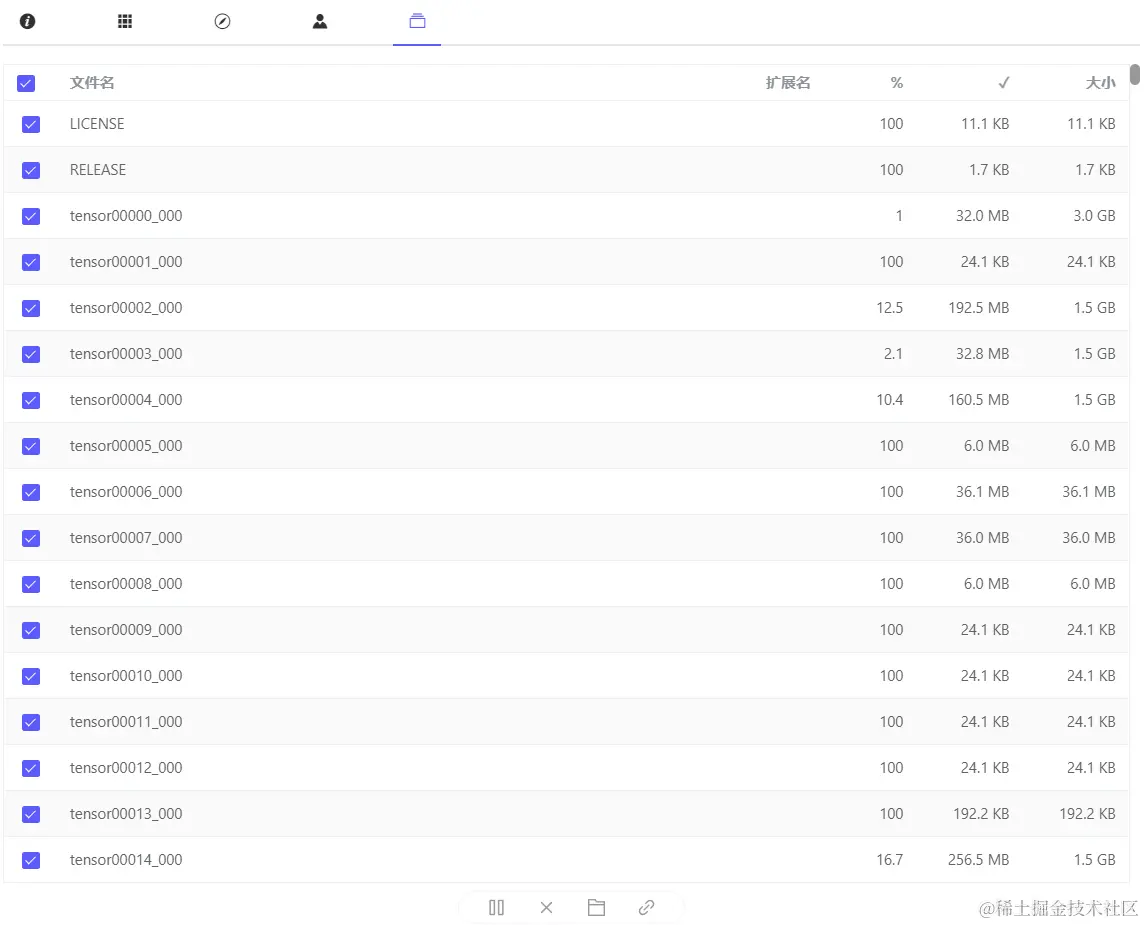Click 36.0 MB size of tensor00007_000
Image resolution: width=1145 pixels, height=925 pixels.
click(1089, 538)
